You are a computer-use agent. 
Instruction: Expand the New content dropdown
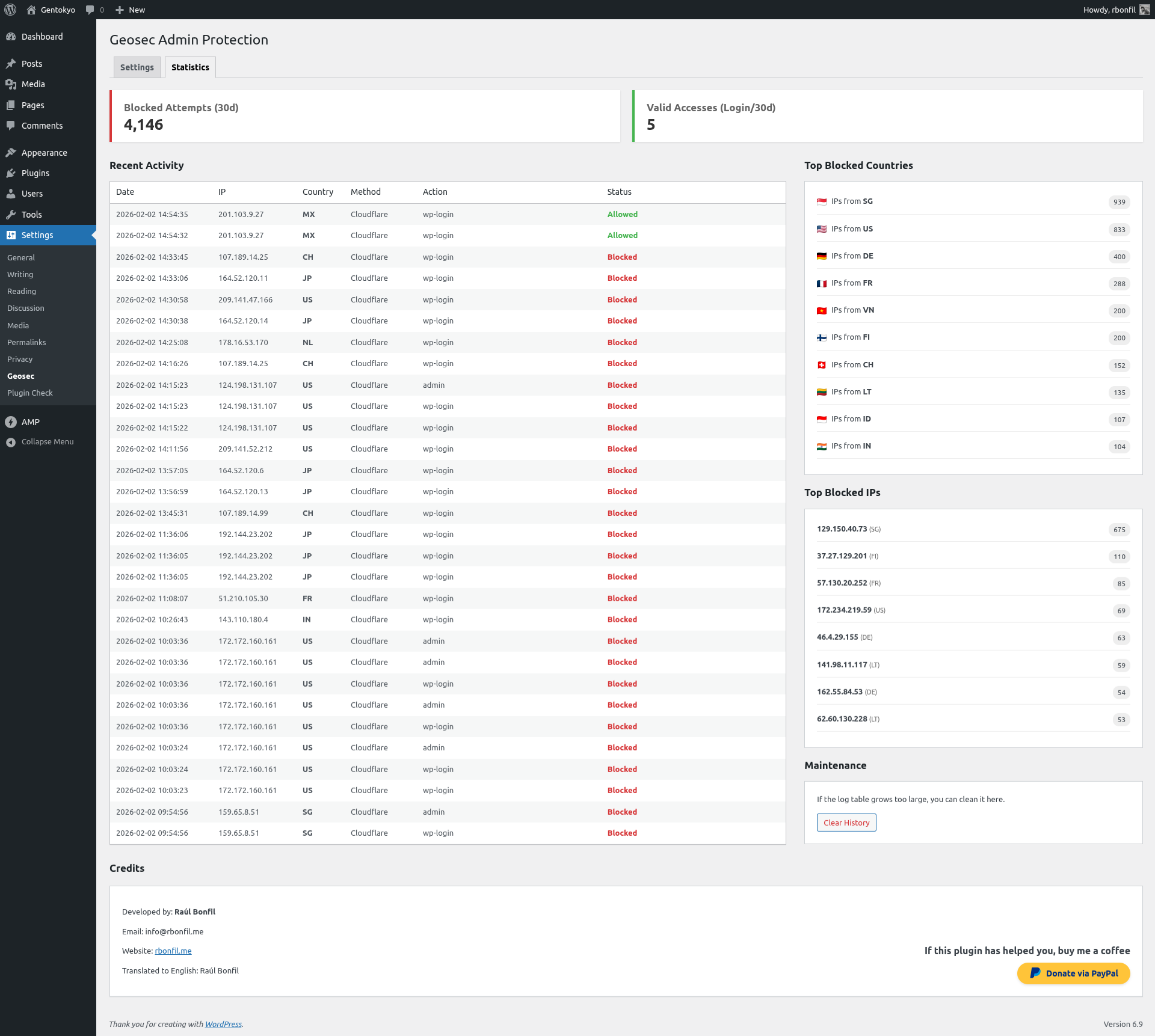click(x=129, y=10)
